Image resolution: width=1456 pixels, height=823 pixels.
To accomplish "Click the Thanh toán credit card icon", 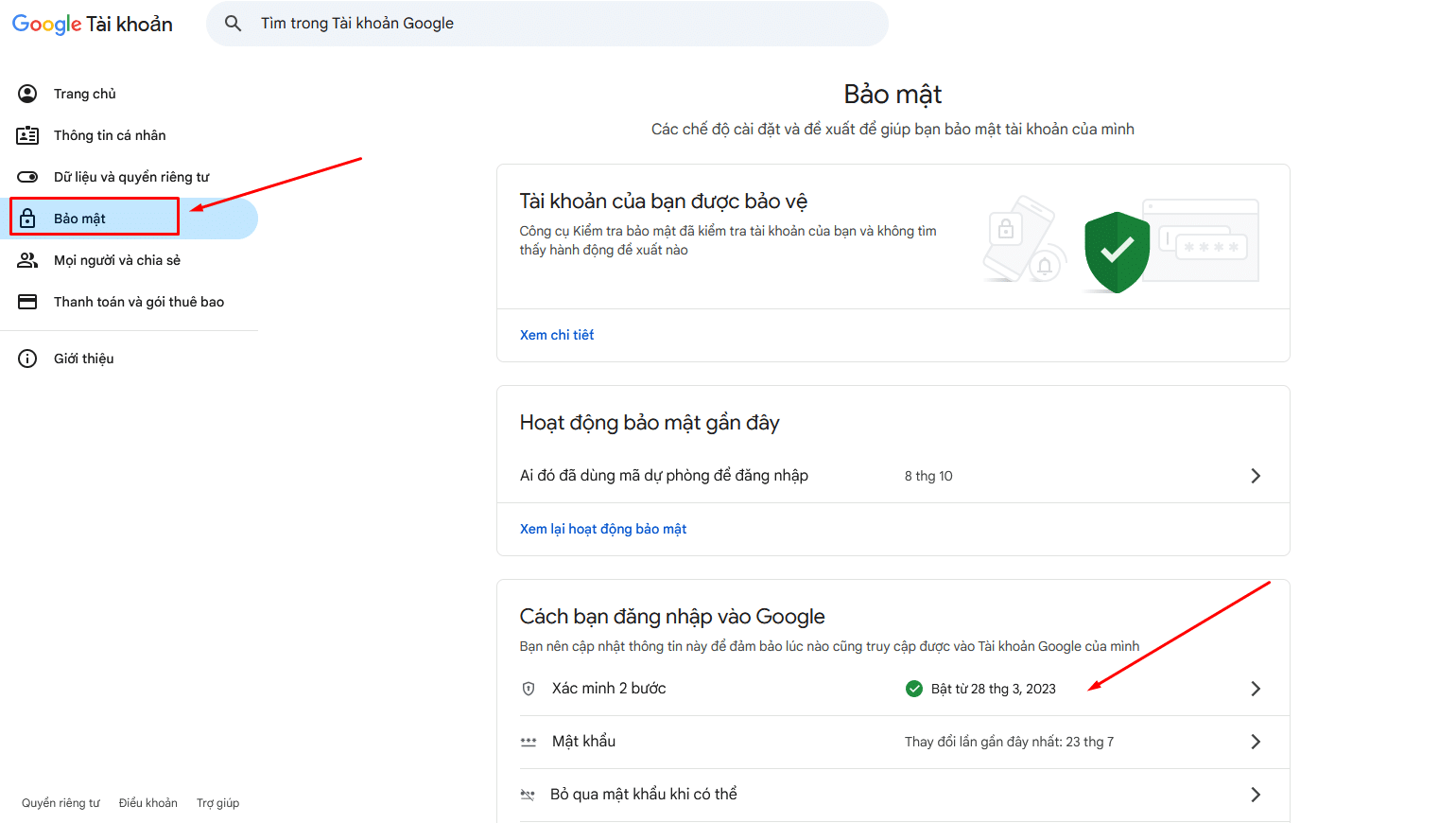I will [x=27, y=302].
